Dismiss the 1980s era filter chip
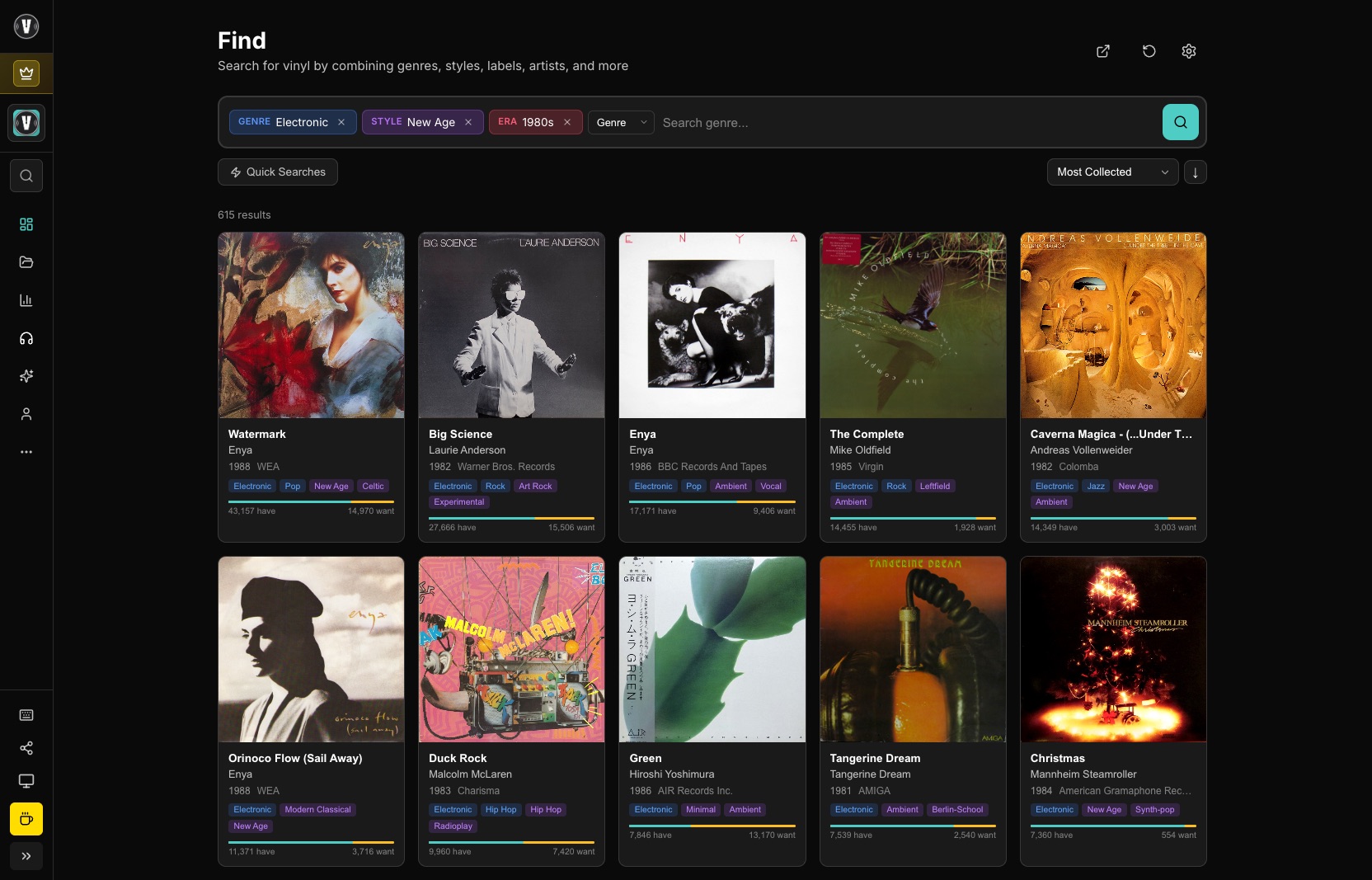 pos(566,122)
